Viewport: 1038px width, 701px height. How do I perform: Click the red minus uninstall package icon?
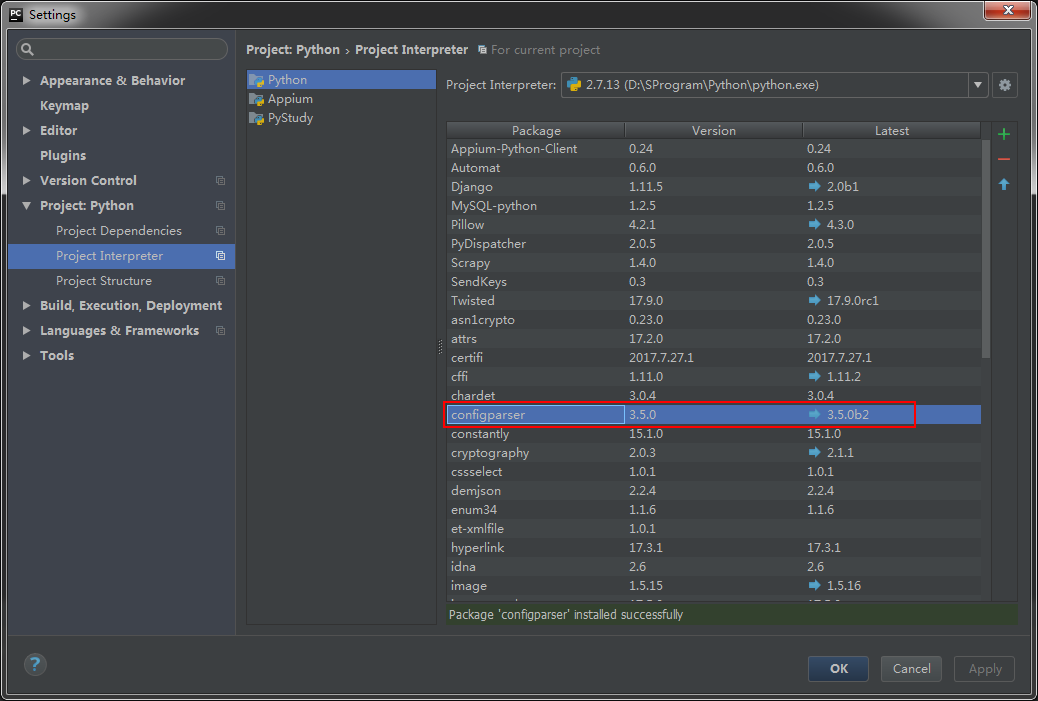[1004, 159]
